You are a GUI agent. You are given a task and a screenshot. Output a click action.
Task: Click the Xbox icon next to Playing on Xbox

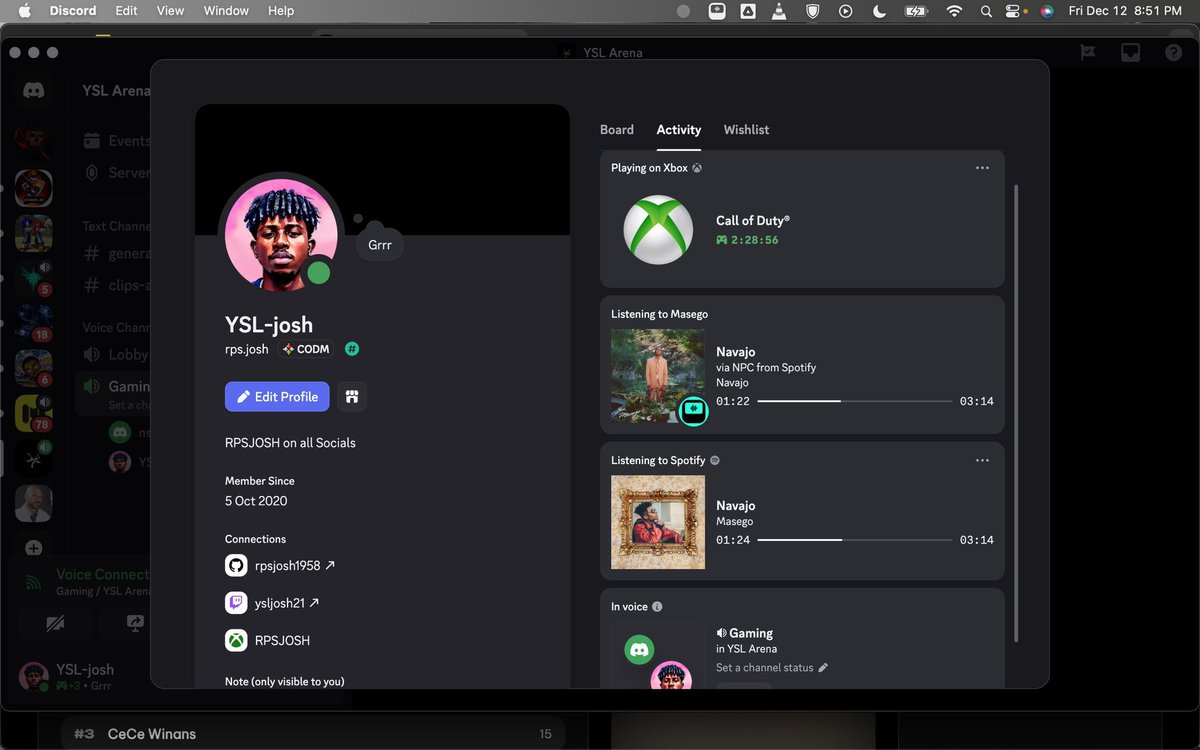coord(697,168)
